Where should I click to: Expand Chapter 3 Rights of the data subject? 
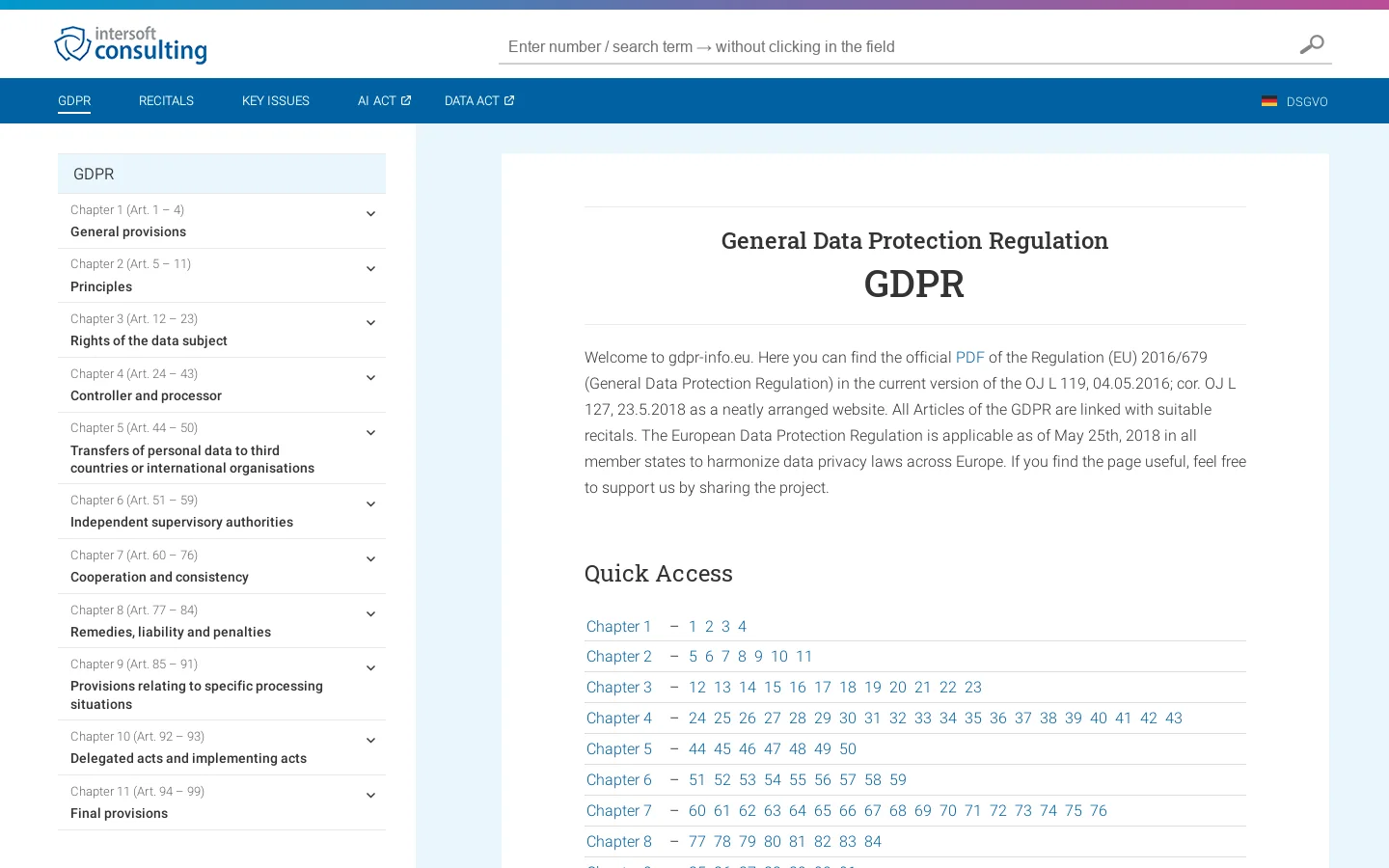click(370, 323)
